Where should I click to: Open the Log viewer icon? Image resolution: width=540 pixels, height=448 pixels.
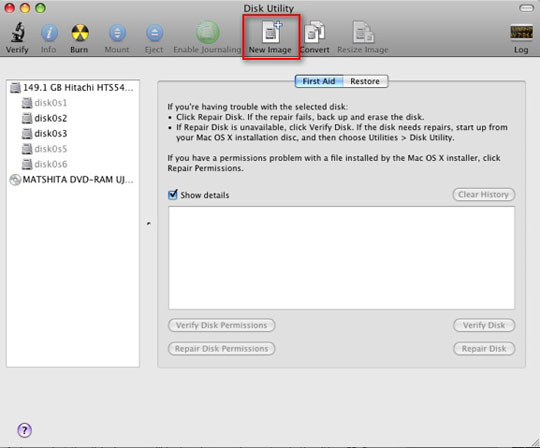(521, 33)
